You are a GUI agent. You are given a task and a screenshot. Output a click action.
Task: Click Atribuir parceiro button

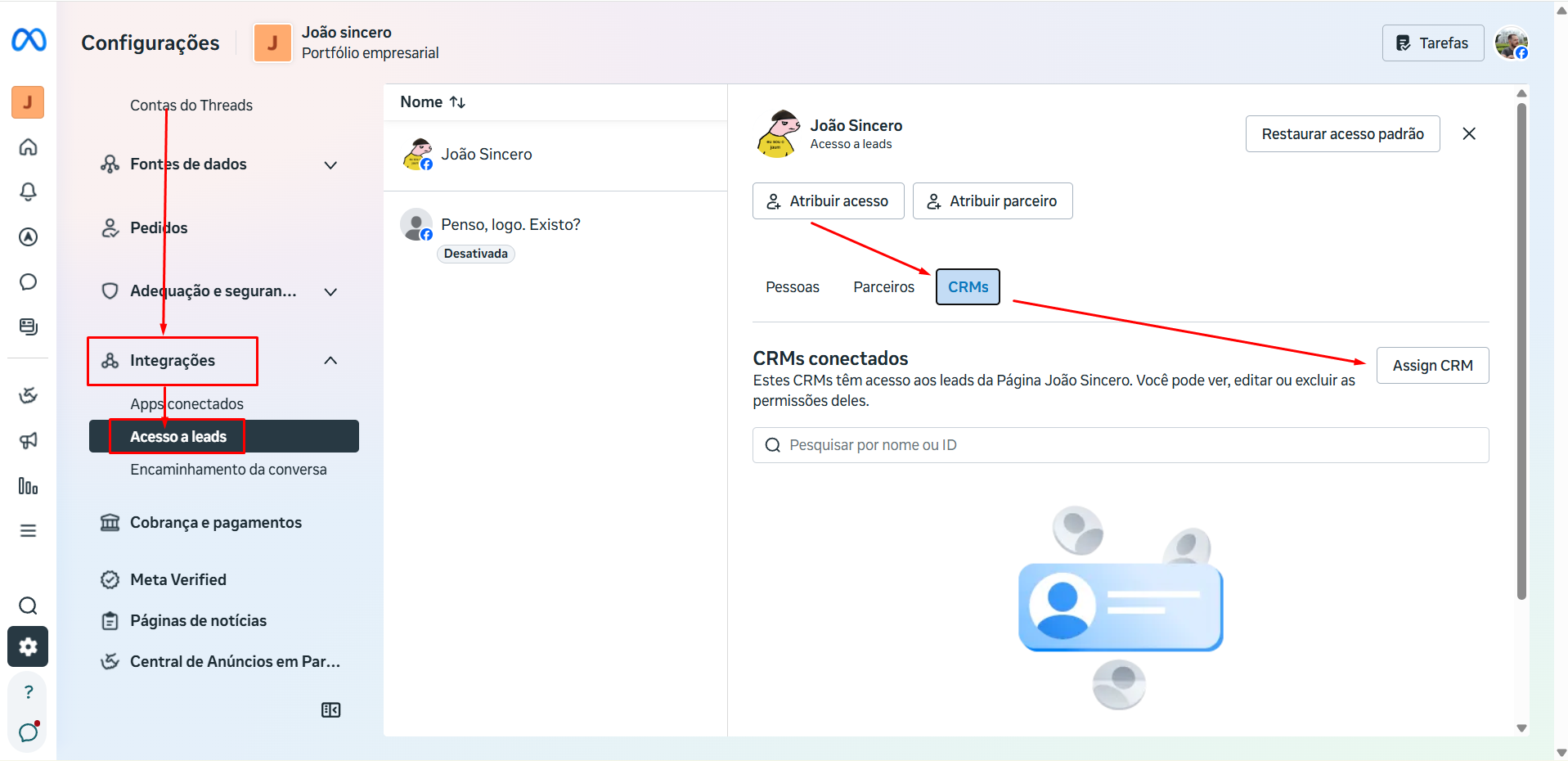[x=992, y=201]
